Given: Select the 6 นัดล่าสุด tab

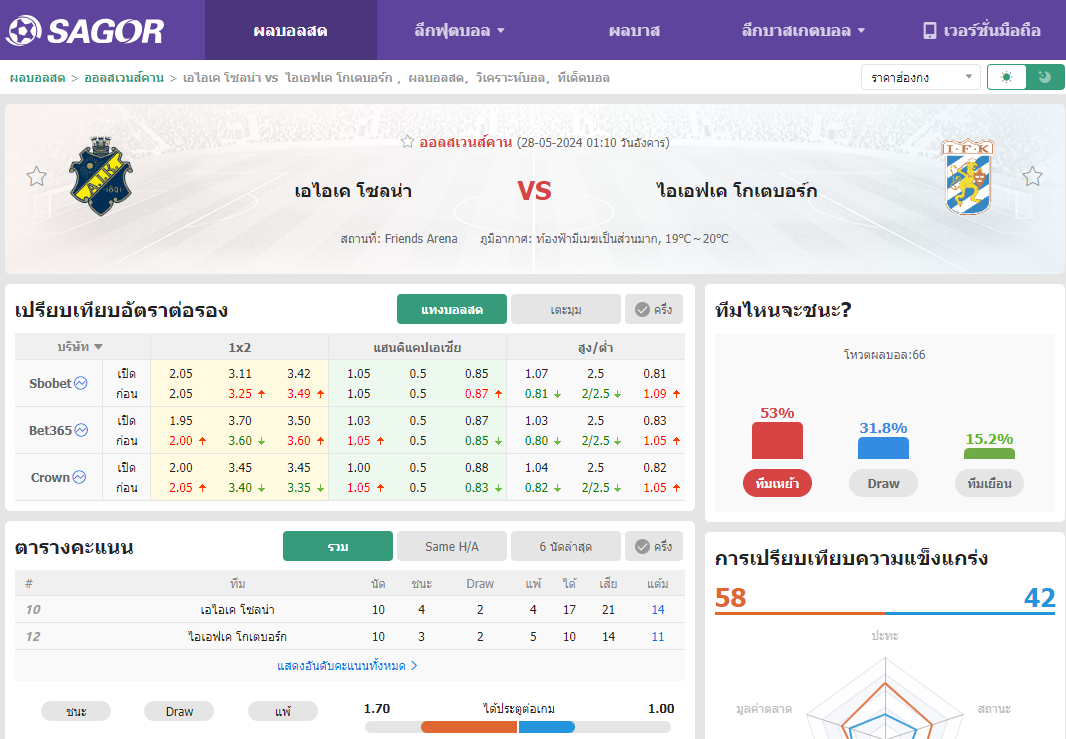Looking at the screenshot, I should pyautogui.click(x=566, y=547).
